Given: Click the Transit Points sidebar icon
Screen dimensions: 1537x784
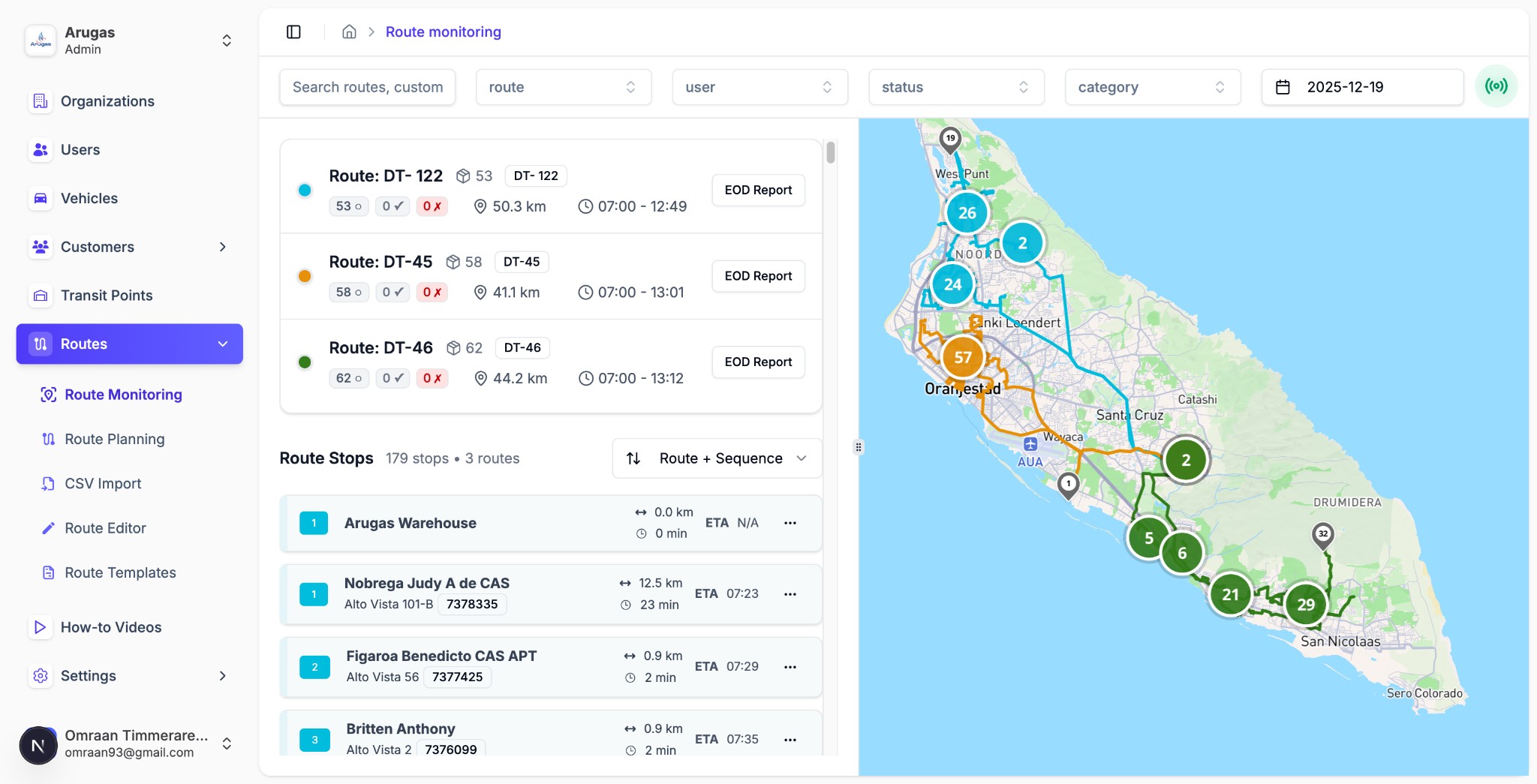Looking at the screenshot, I should point(40,295).
